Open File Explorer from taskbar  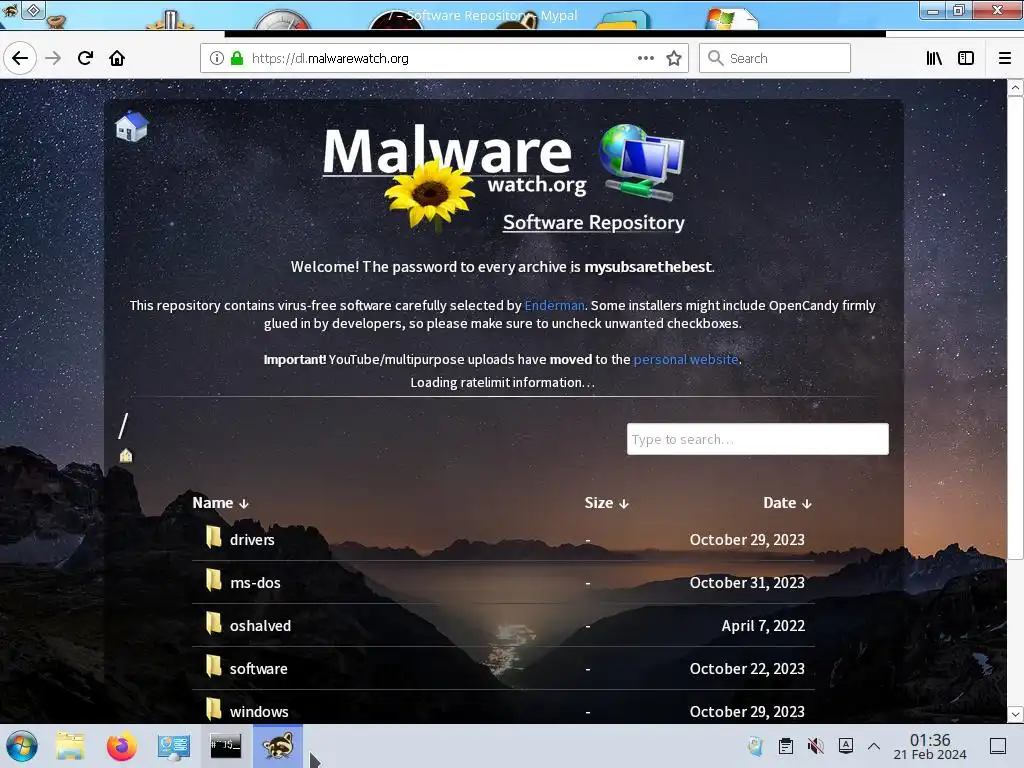click(70, 746)
